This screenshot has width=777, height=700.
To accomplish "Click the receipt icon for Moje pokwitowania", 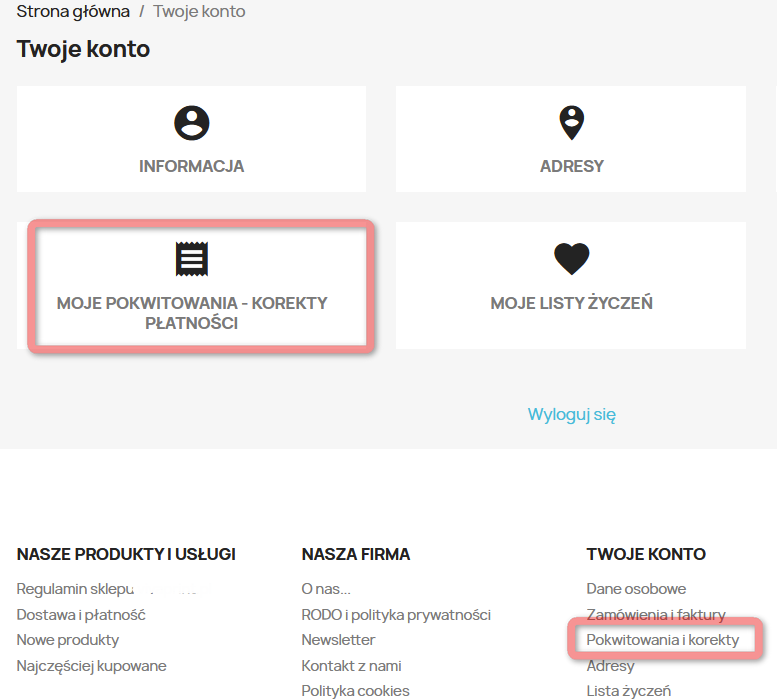I will [191, 259].
